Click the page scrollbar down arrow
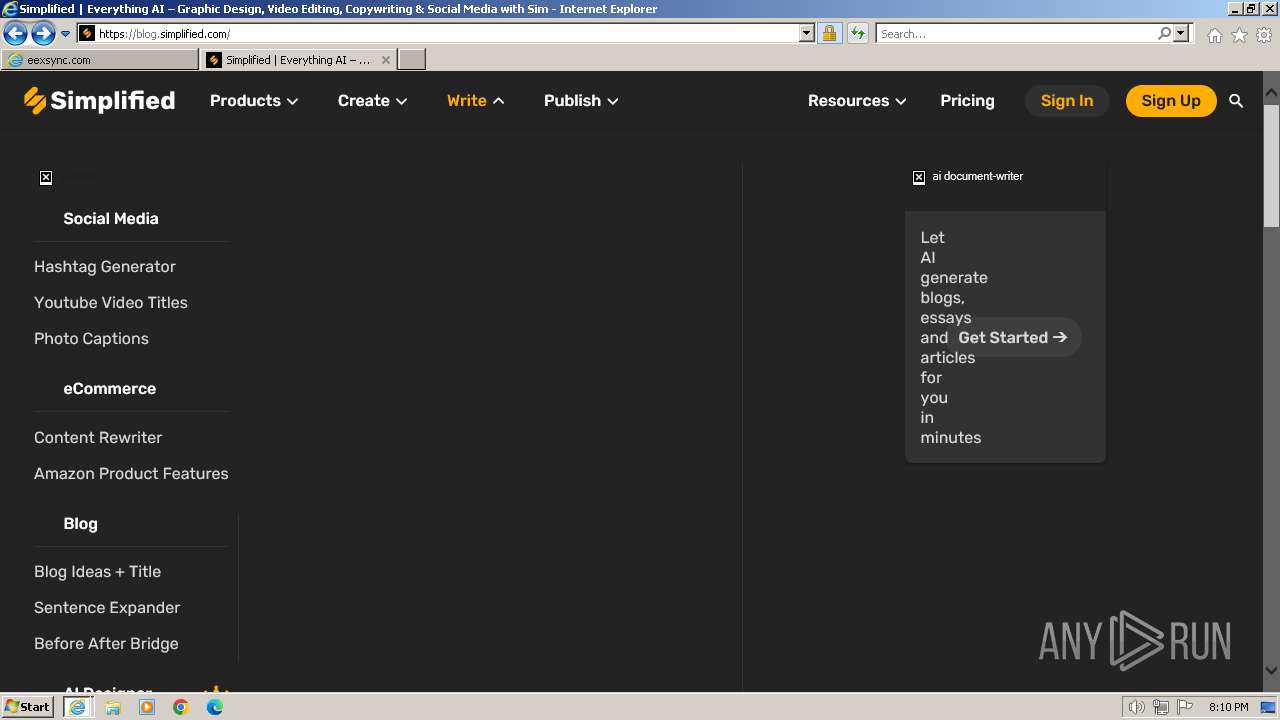The width and height of the screenshot is (1280, 720). tap(1271, 671)
